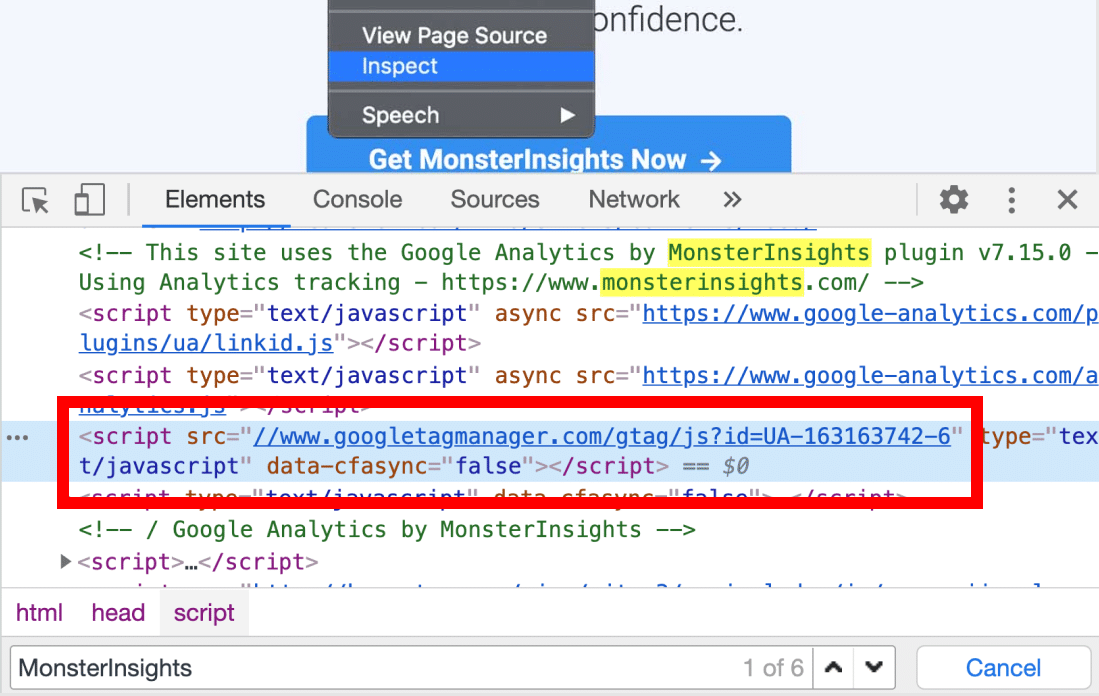Close the DevTools panel
Screen dimensions: 1099x696
1067,200
